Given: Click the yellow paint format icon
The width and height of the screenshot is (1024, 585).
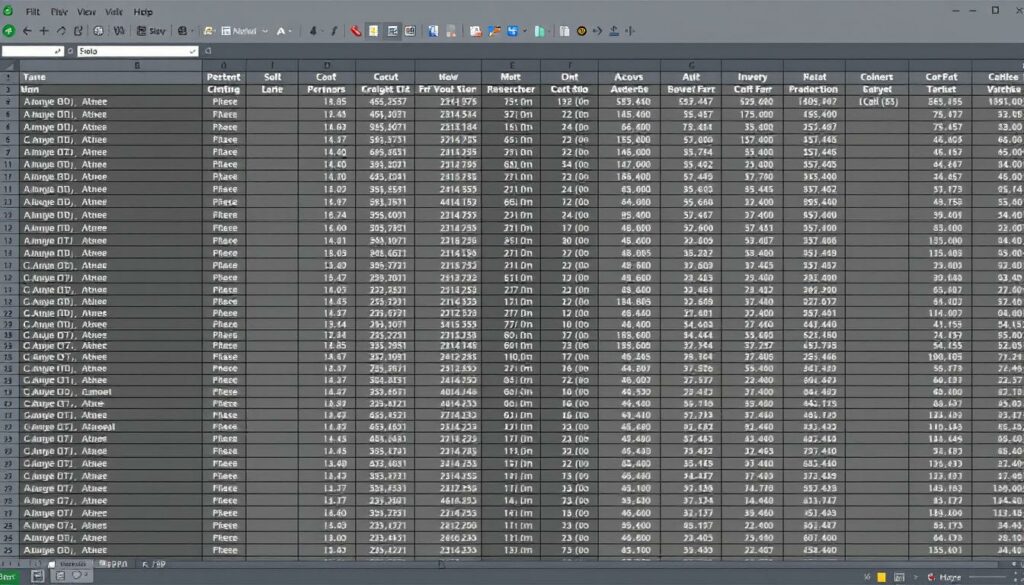Looking at the screenshot, I should [x=208, y=31].
